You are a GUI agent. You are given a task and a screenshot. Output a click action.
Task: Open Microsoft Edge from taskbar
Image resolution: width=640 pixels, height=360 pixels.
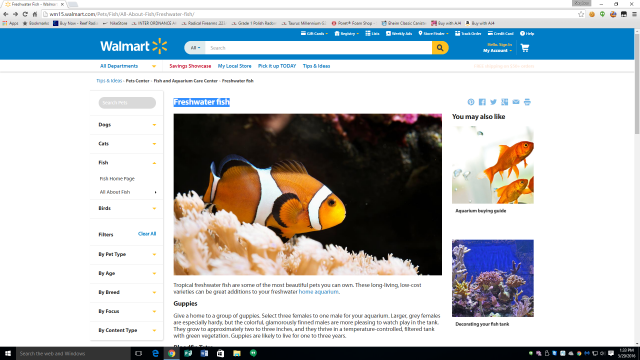tap(155, 353)
